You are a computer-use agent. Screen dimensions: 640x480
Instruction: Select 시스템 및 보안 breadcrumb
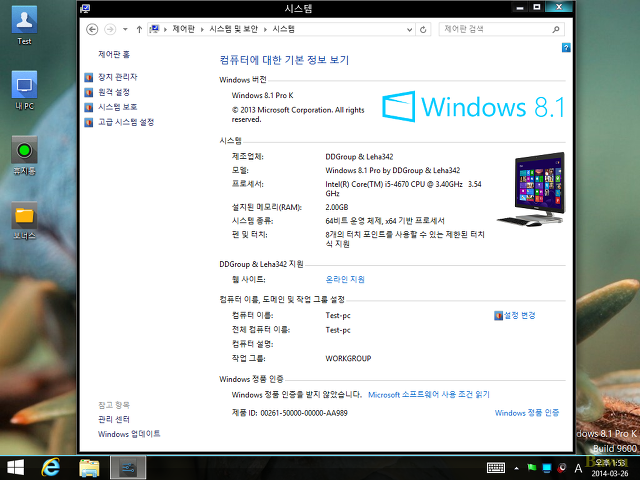(233, 29)
